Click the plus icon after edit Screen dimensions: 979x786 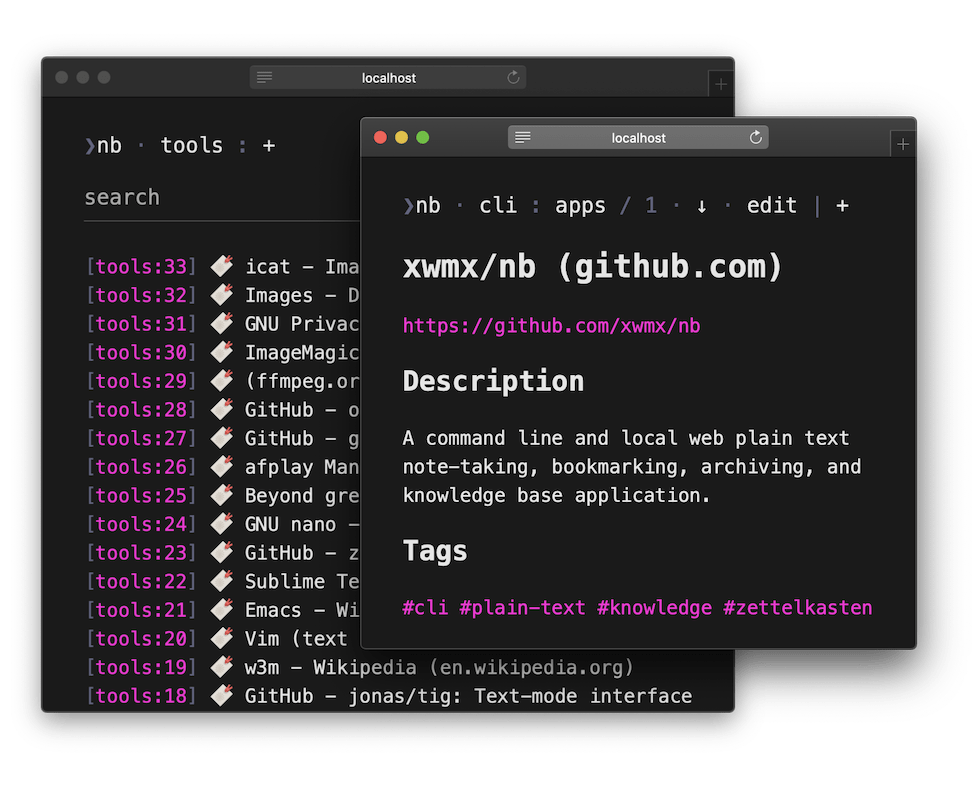842,206
